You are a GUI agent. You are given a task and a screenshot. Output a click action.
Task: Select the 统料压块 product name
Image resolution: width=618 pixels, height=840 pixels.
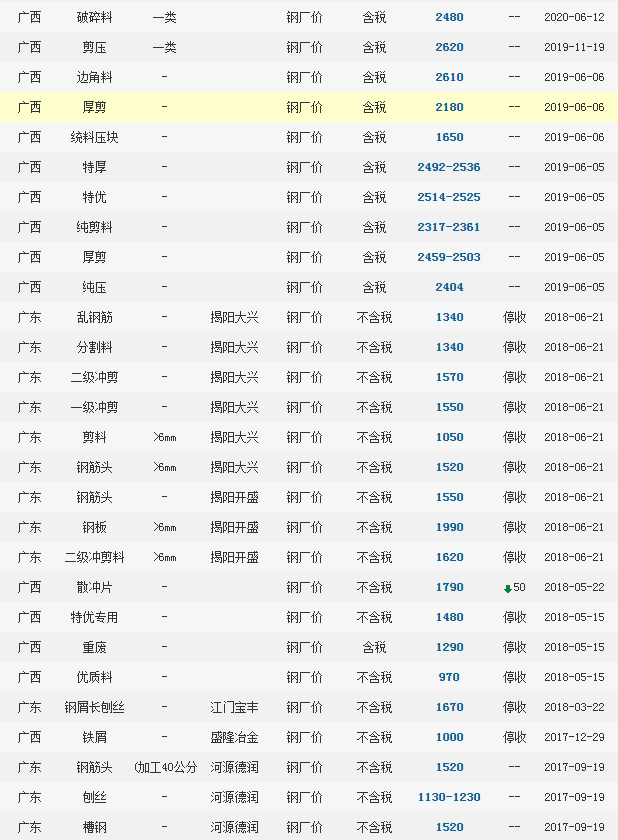click(94, 137)
